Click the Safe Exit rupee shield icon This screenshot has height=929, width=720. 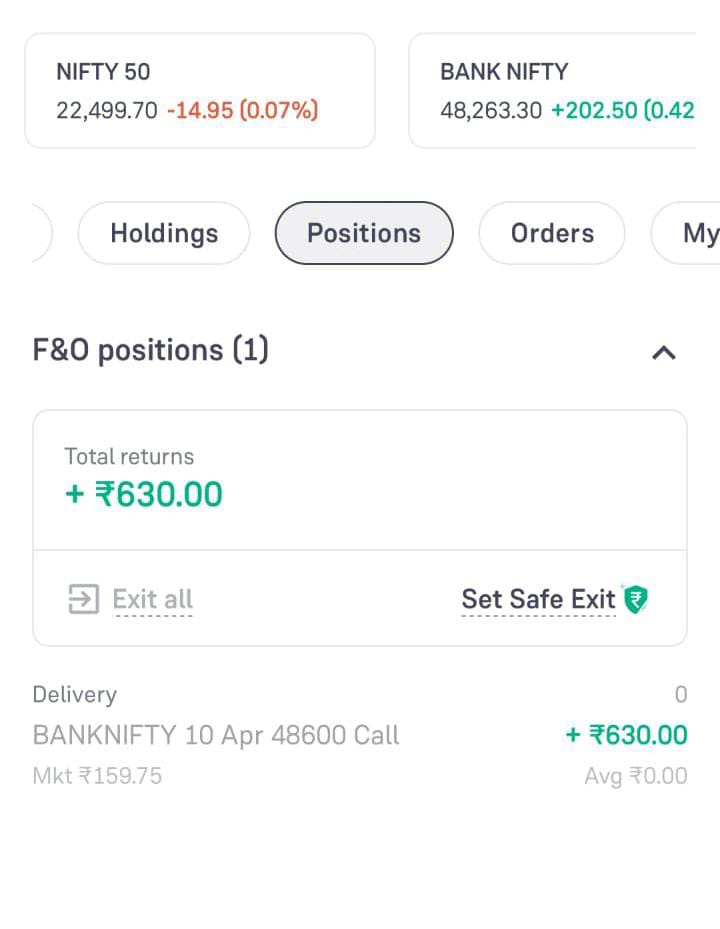[x=635, y=599]
